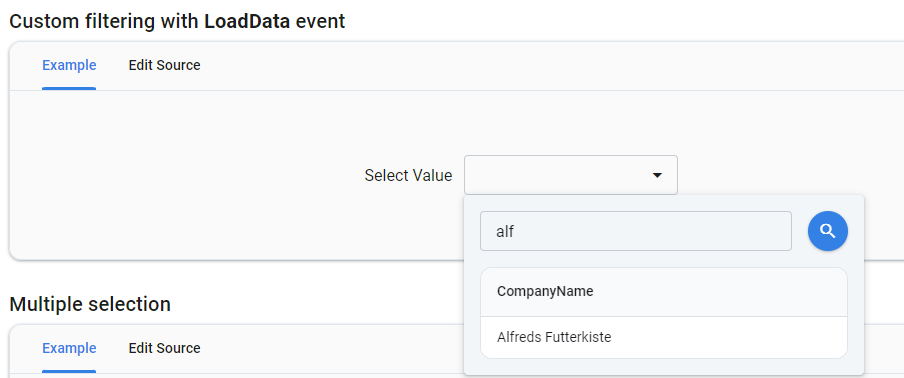This screenshot has width=904, height=378.
Task: Click the typed text 'alf' in the filter box
Action: point(505,232)
